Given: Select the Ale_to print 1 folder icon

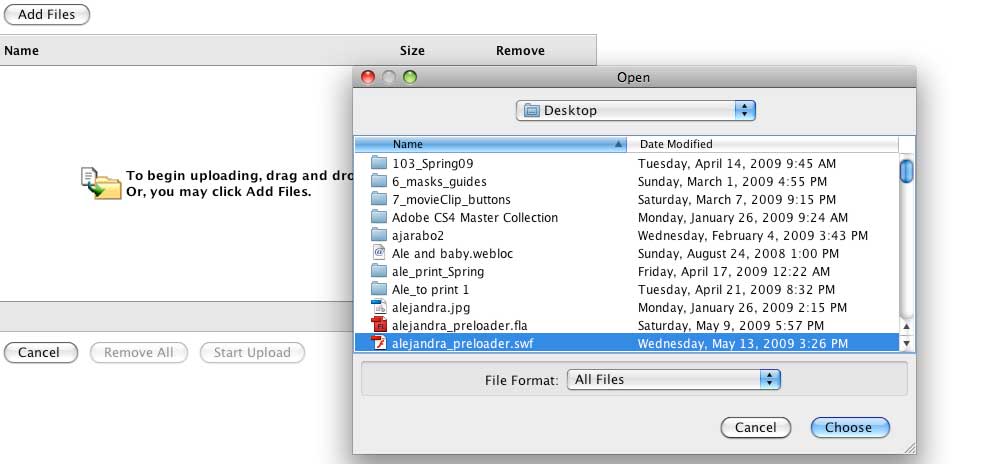Looking at the screenshot, I should pos(379,289).
